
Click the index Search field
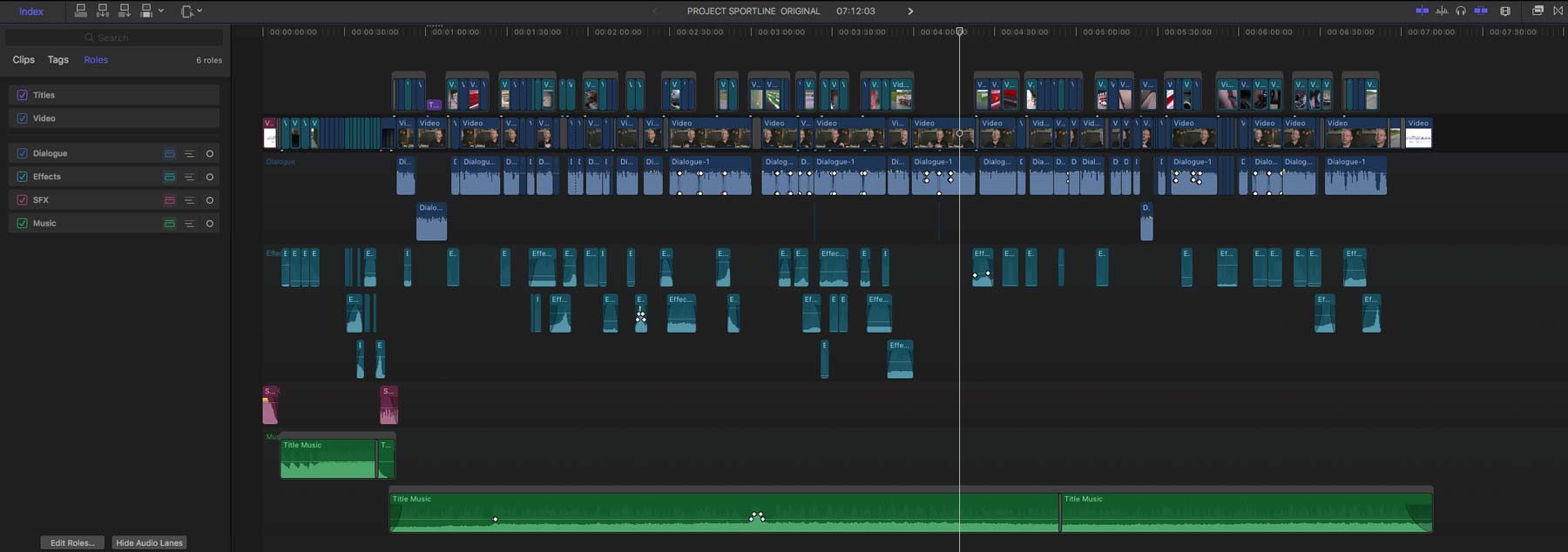(x=114, y=37)
